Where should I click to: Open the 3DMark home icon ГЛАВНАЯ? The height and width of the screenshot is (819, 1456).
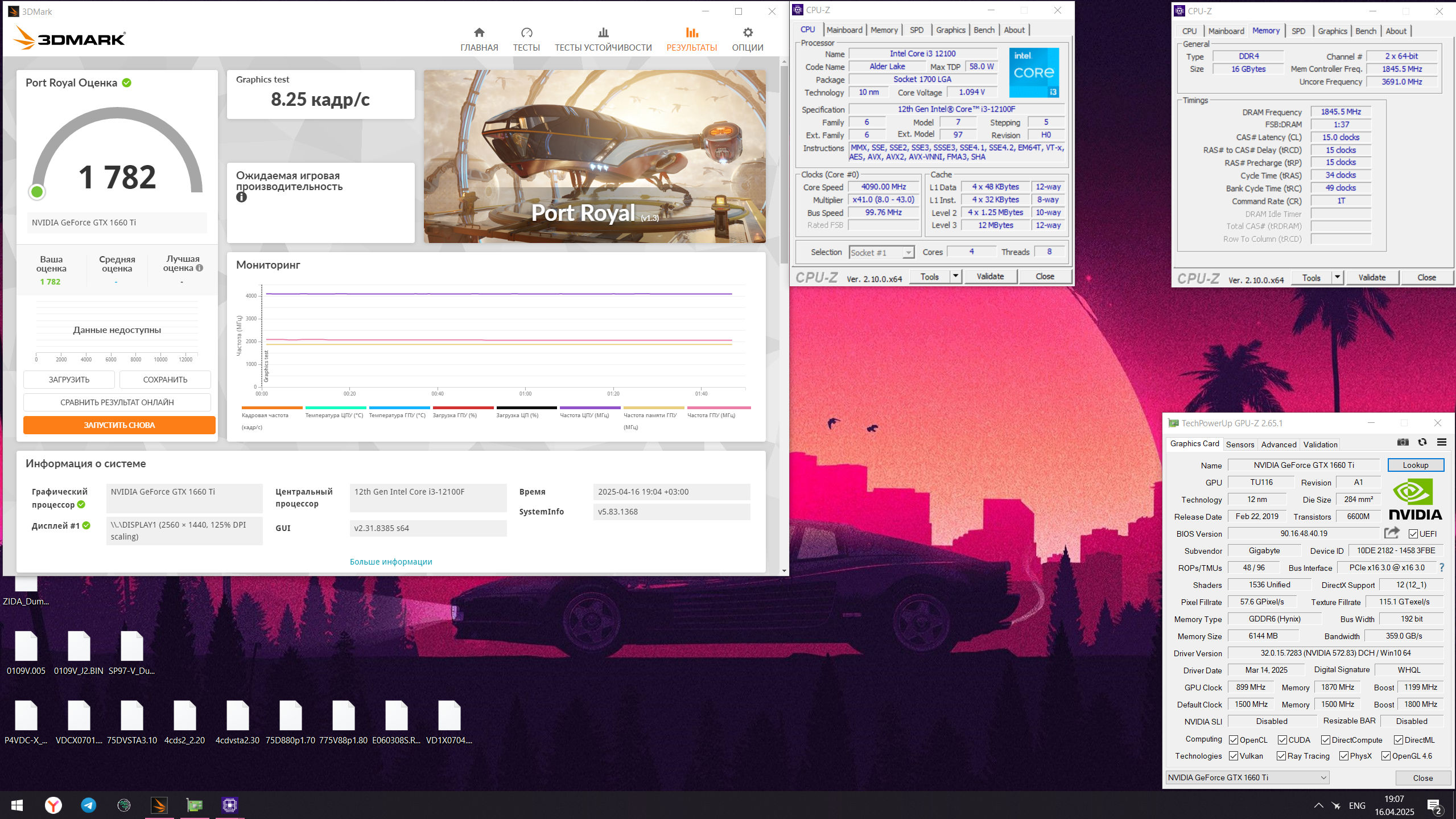pyautogui.click(x=479, y=32)
